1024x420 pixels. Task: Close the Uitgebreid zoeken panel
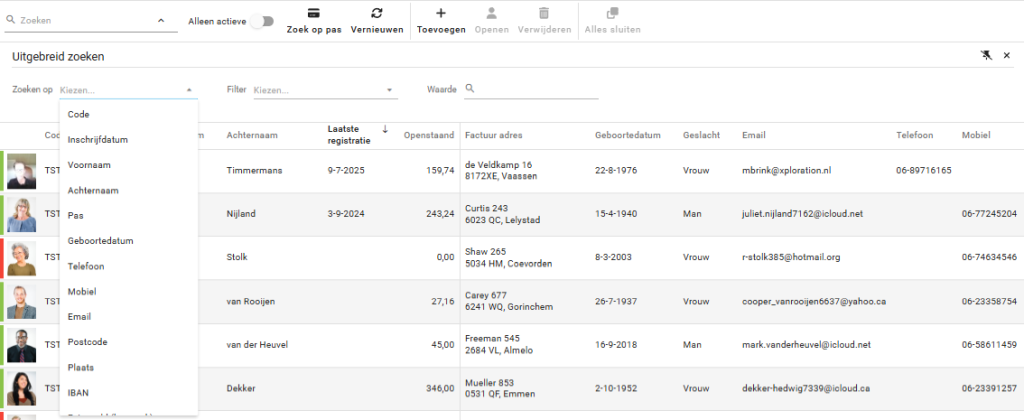pyautogui.click(x=1006, y=56)
